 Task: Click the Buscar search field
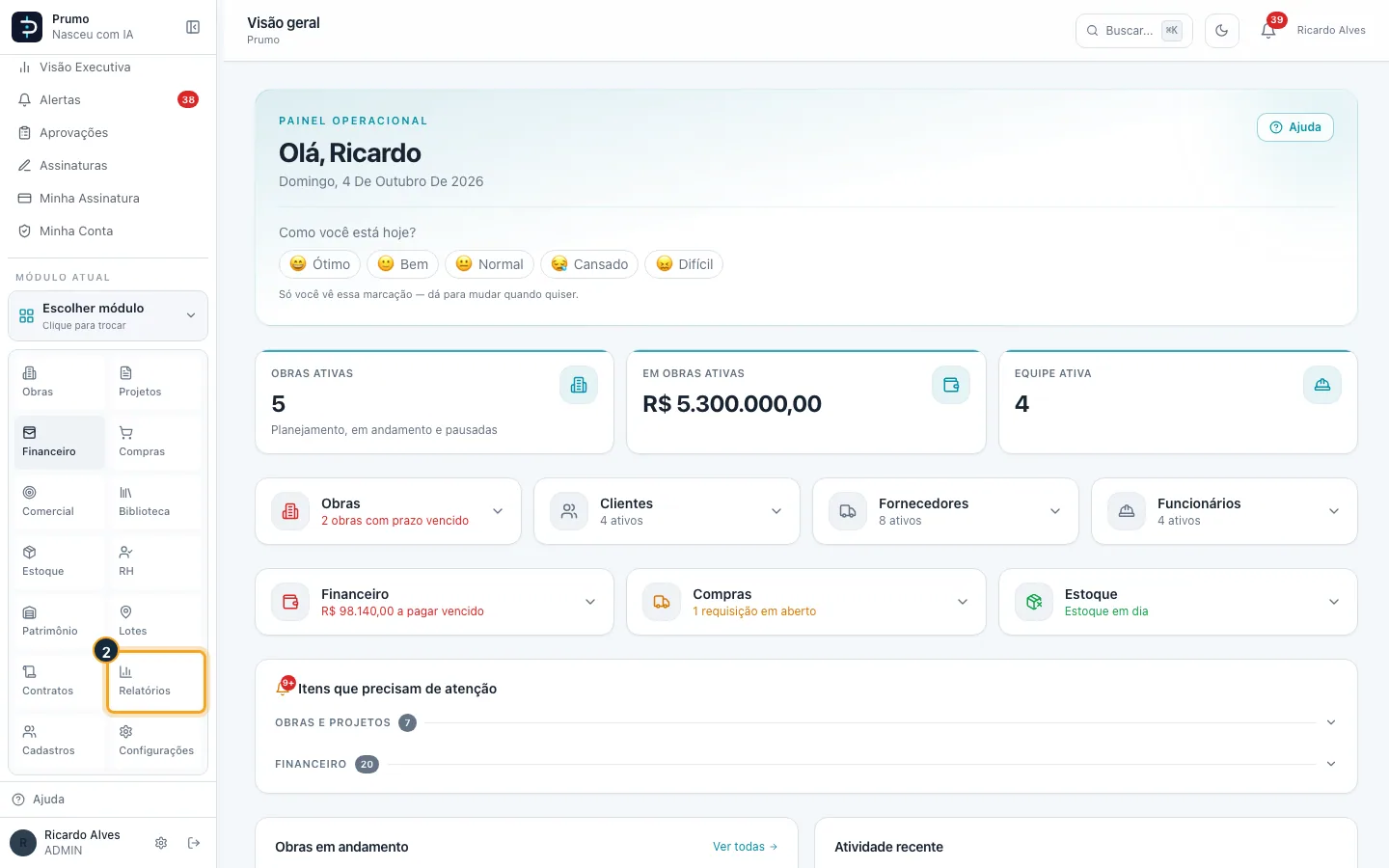(1133, 31)
